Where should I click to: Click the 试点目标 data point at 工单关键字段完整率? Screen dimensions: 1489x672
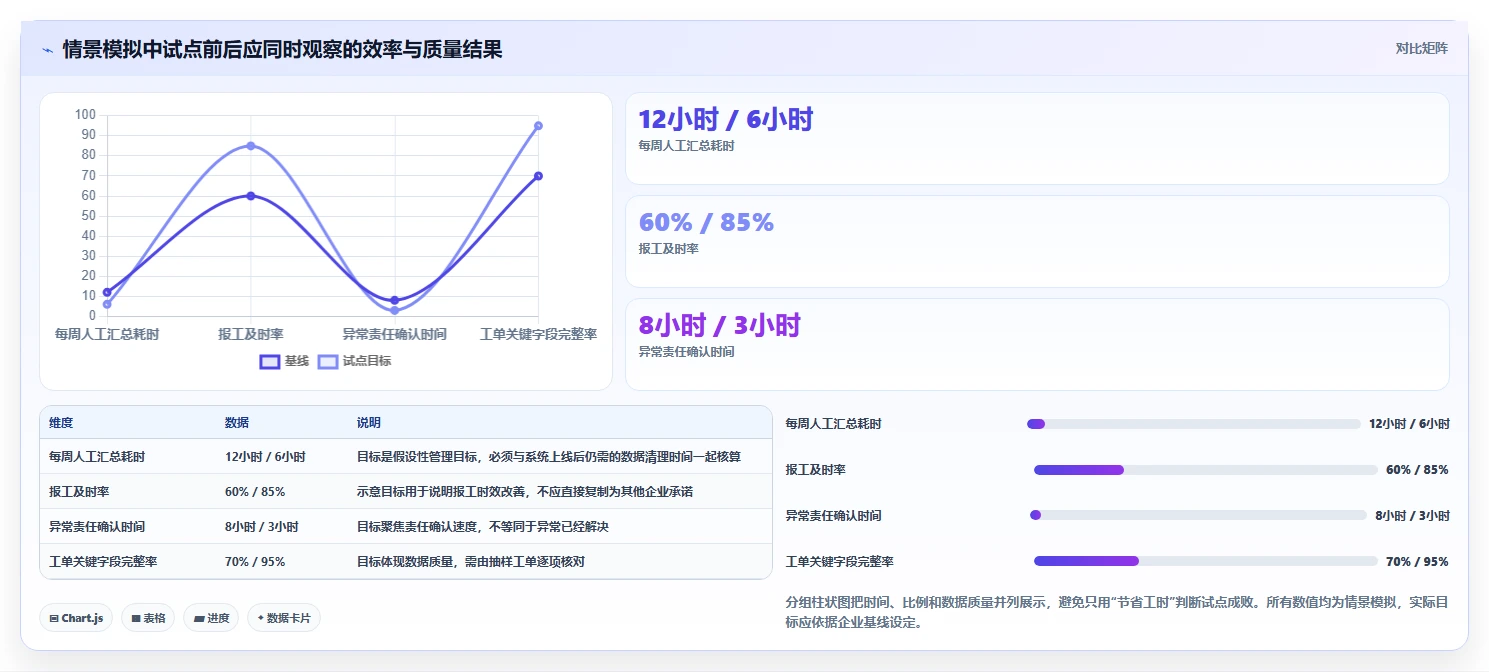pos(538,126)
